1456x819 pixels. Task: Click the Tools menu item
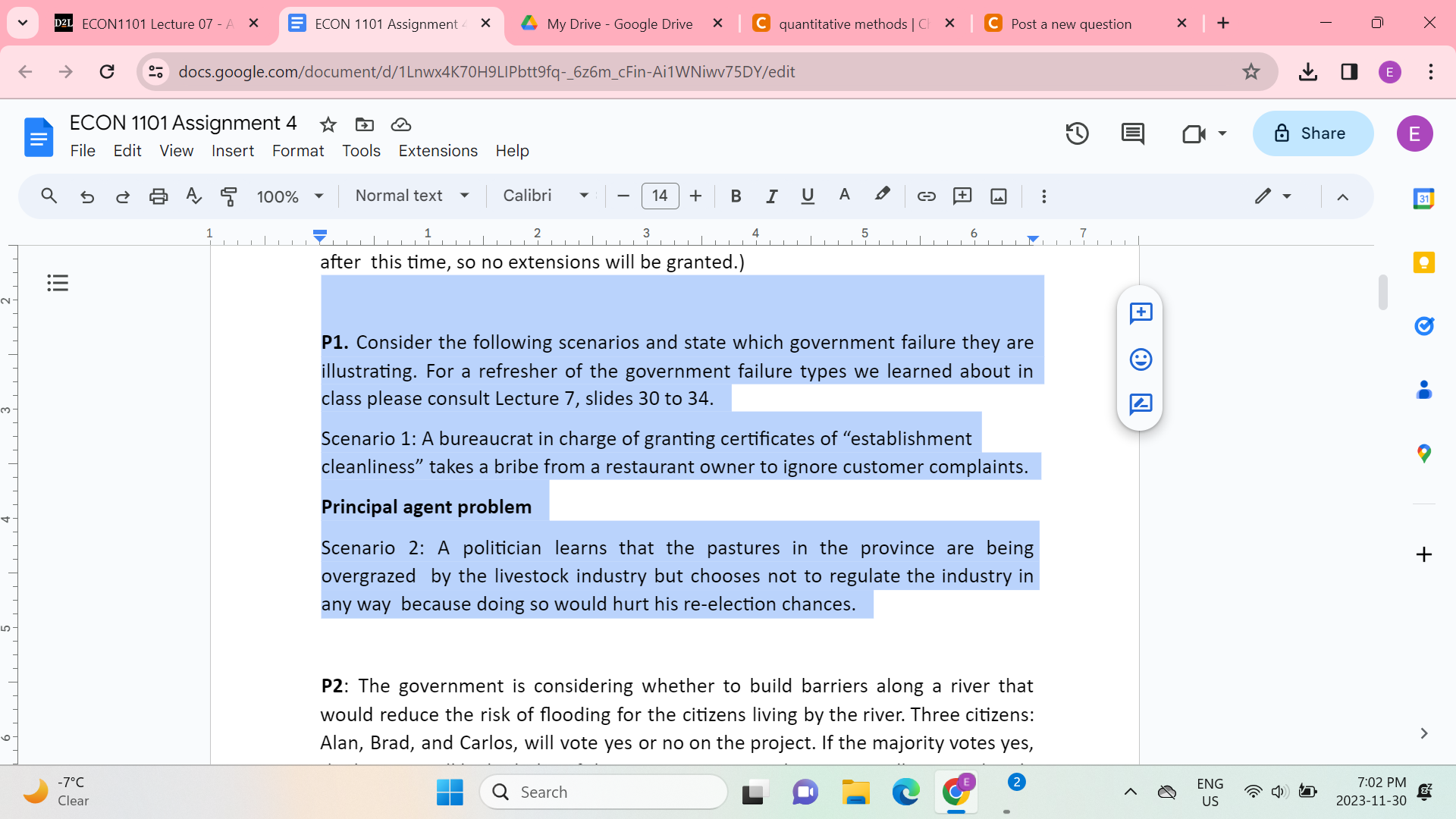point(360,150)
